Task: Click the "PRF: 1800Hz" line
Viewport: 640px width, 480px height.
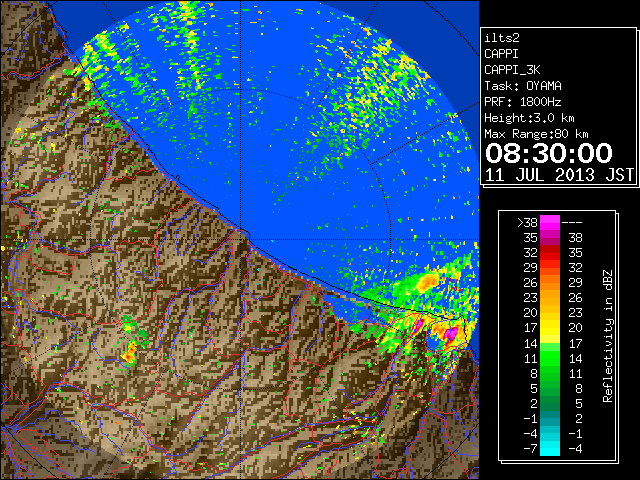Action: pyautogui.click(x=523, y=102)
